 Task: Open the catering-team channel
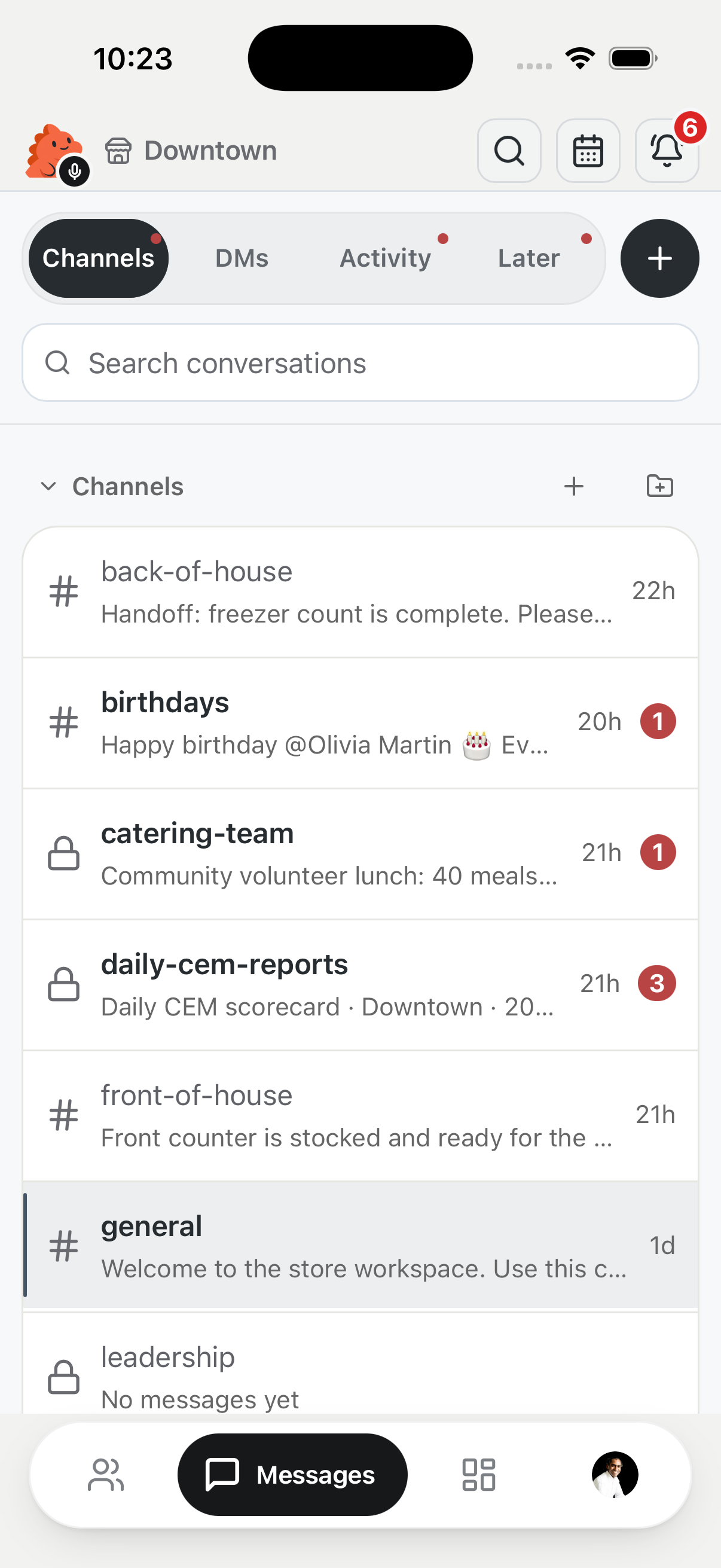(360, 854)
